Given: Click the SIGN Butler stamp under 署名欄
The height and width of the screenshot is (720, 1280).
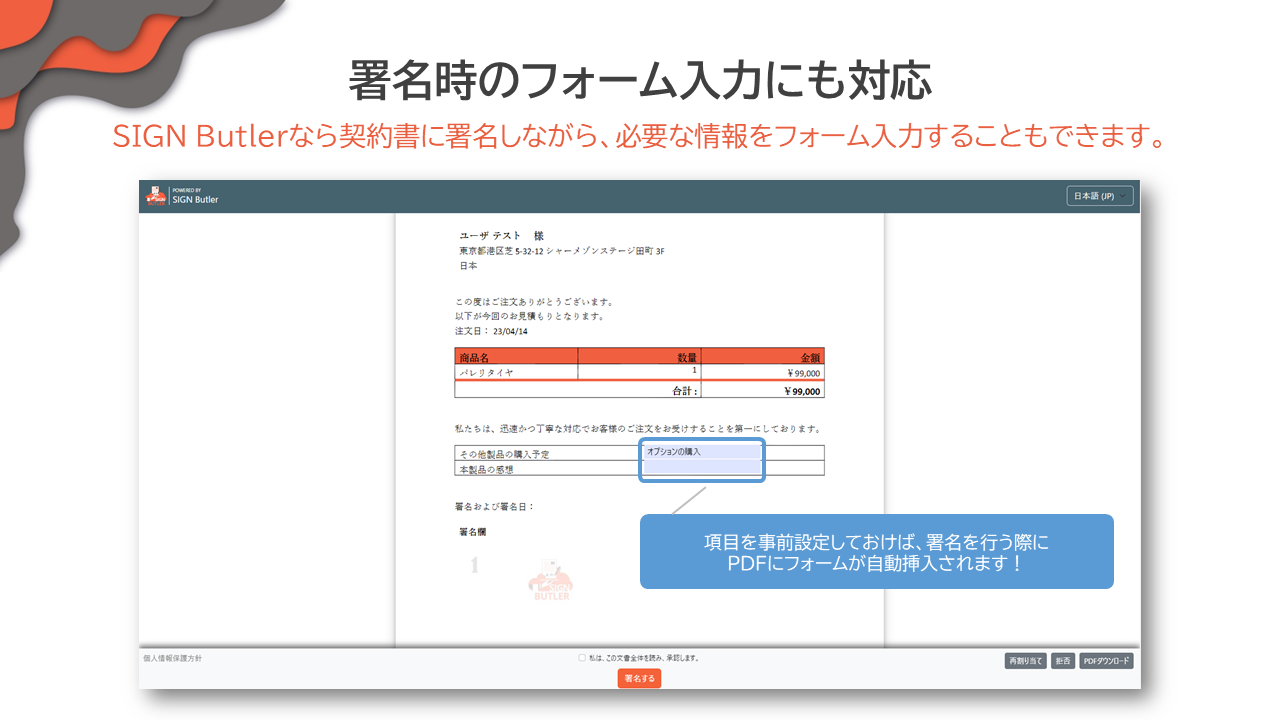Looking at the screenshot, I should coord(551,580).
